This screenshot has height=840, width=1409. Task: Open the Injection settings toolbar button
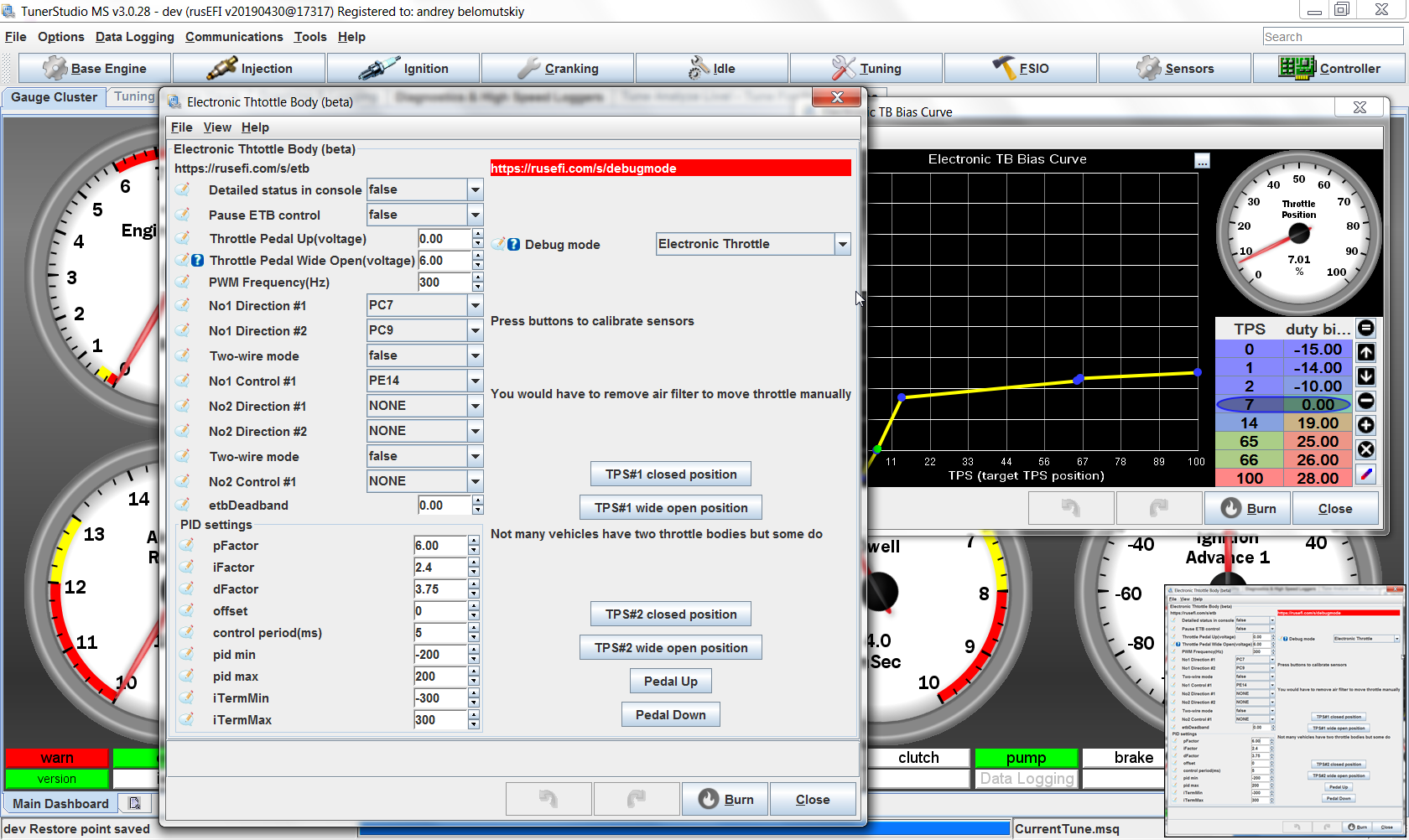tap(249, 69)
